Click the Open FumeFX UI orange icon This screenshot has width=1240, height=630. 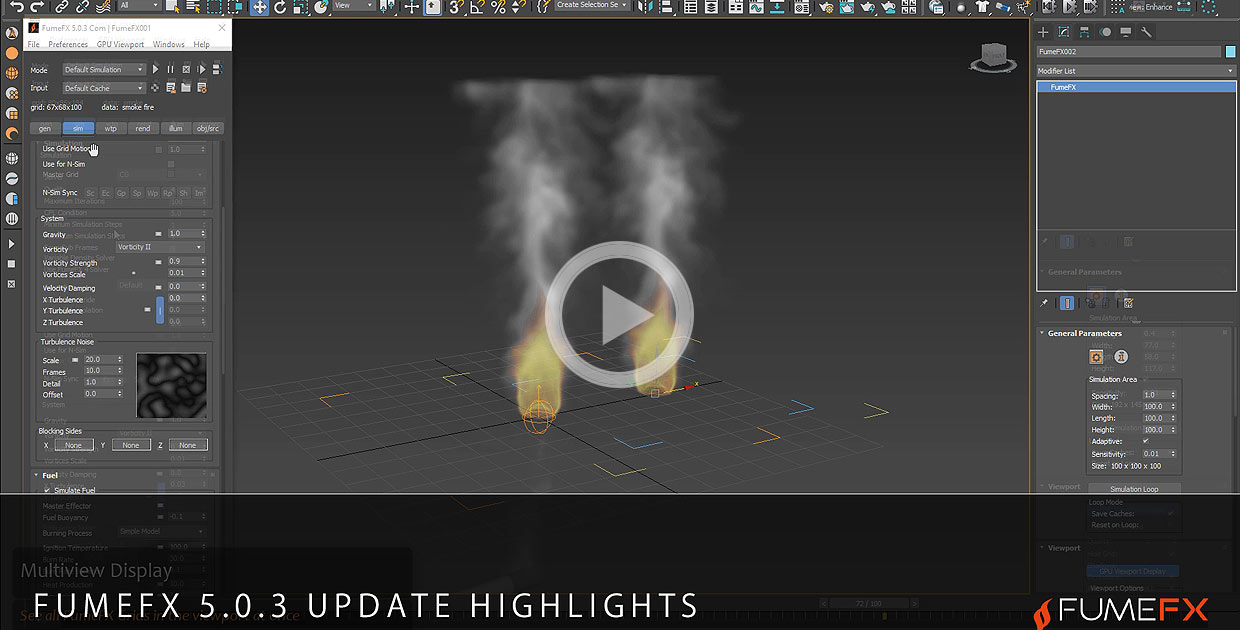[1096, 357]
